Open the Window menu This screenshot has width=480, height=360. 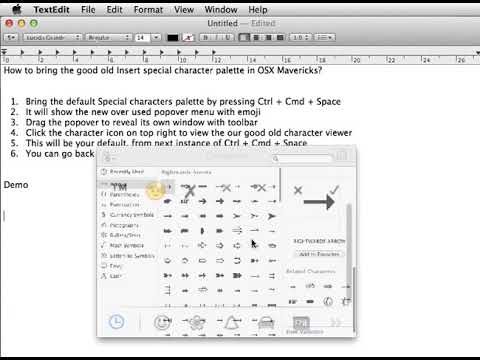(x=221, y=10)
